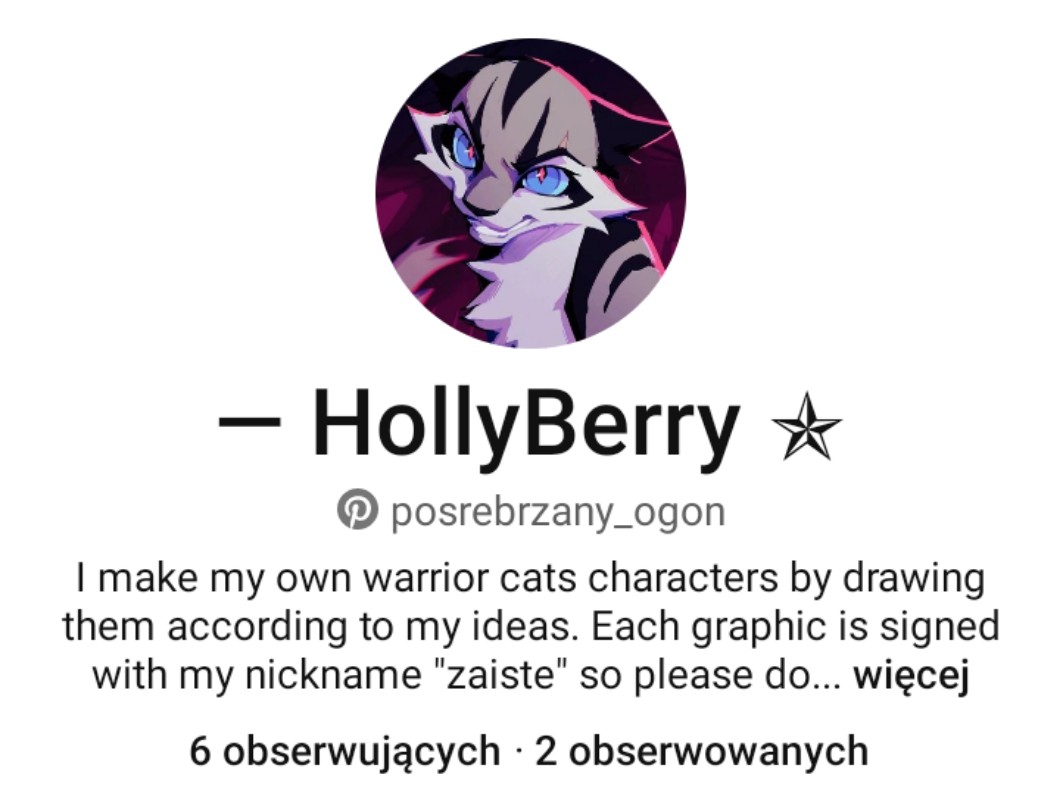The image size is (1060, 812).
Task: Click the bio line starting with "them according"
Action: point(531,627)
